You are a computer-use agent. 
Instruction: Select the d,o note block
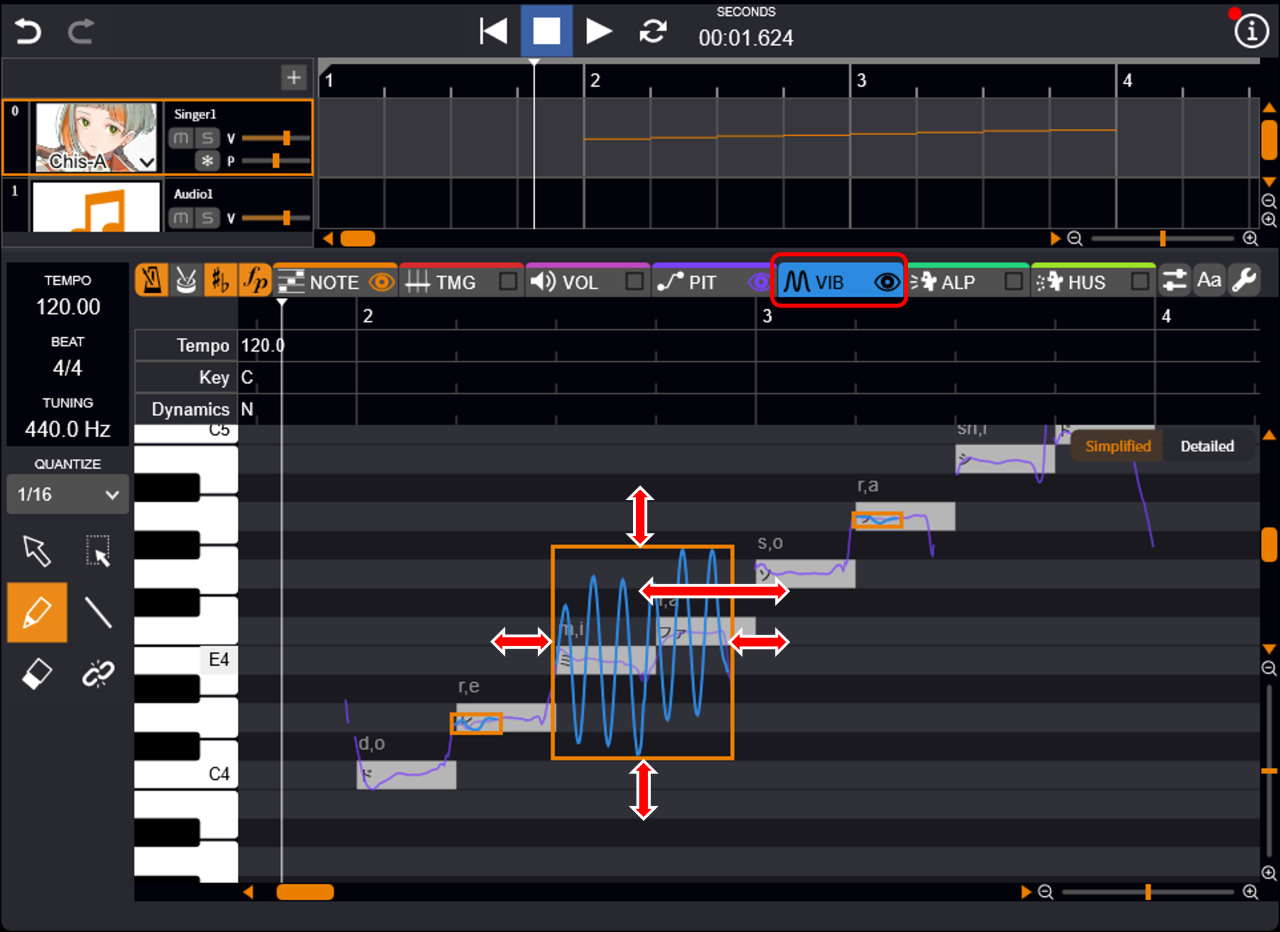[x=406, y=775]
